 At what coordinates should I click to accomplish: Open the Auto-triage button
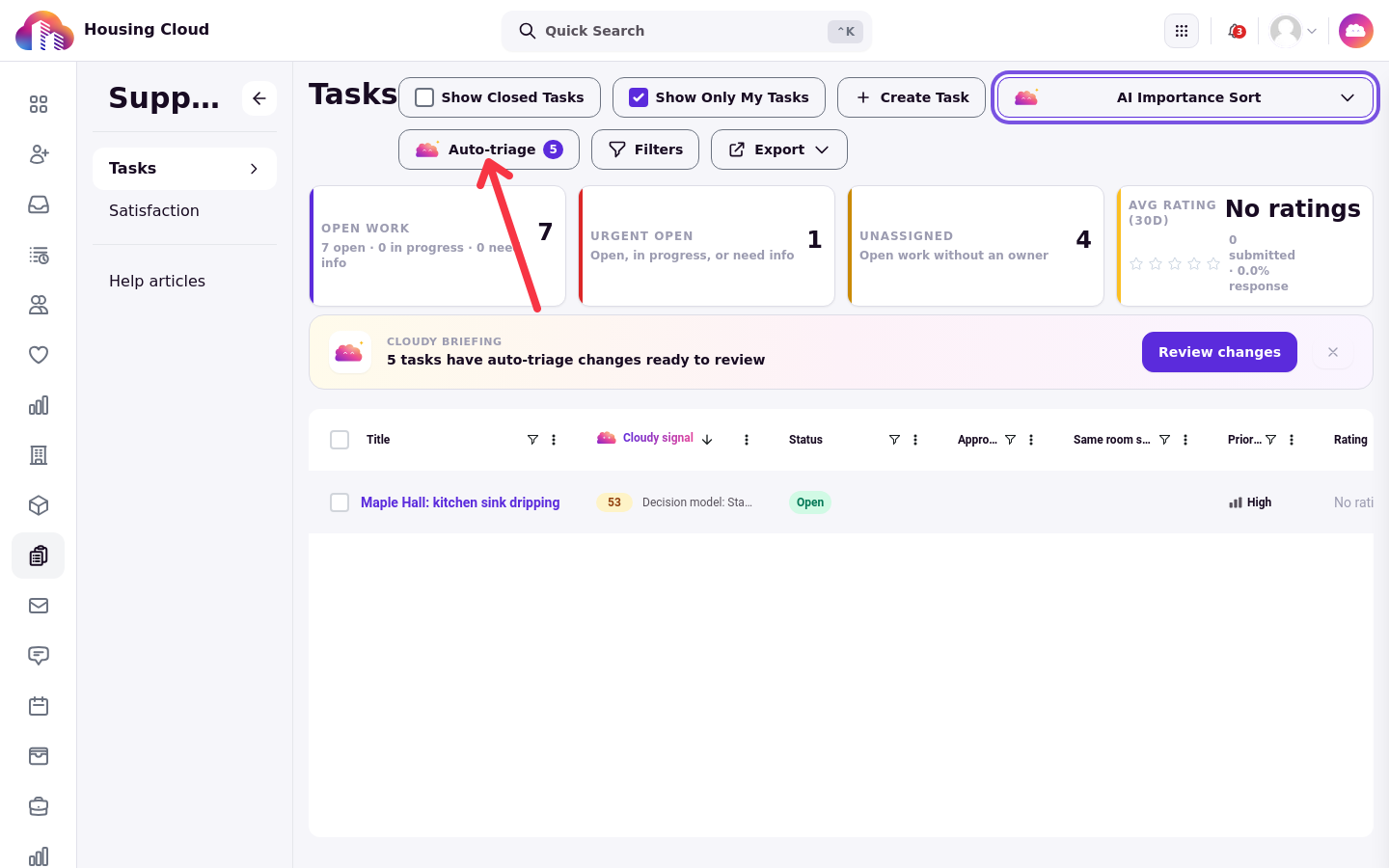click(489, 149)
